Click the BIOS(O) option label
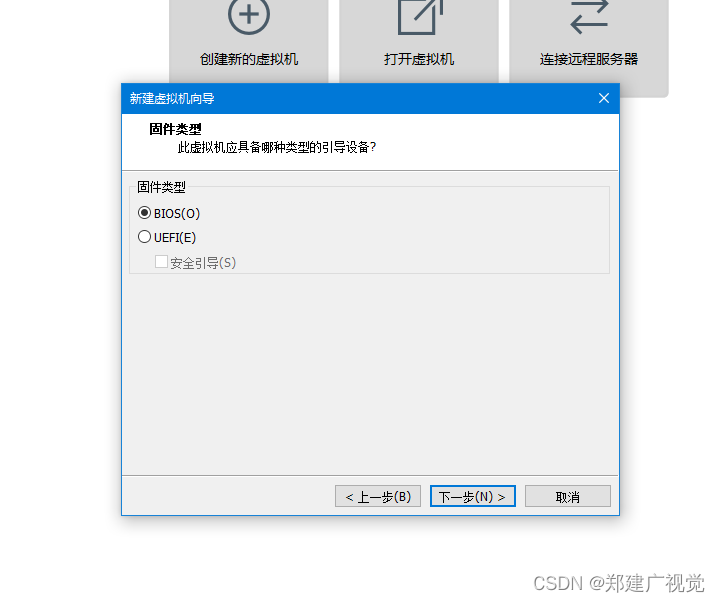The image size is (720, 602). click(177, 214)
